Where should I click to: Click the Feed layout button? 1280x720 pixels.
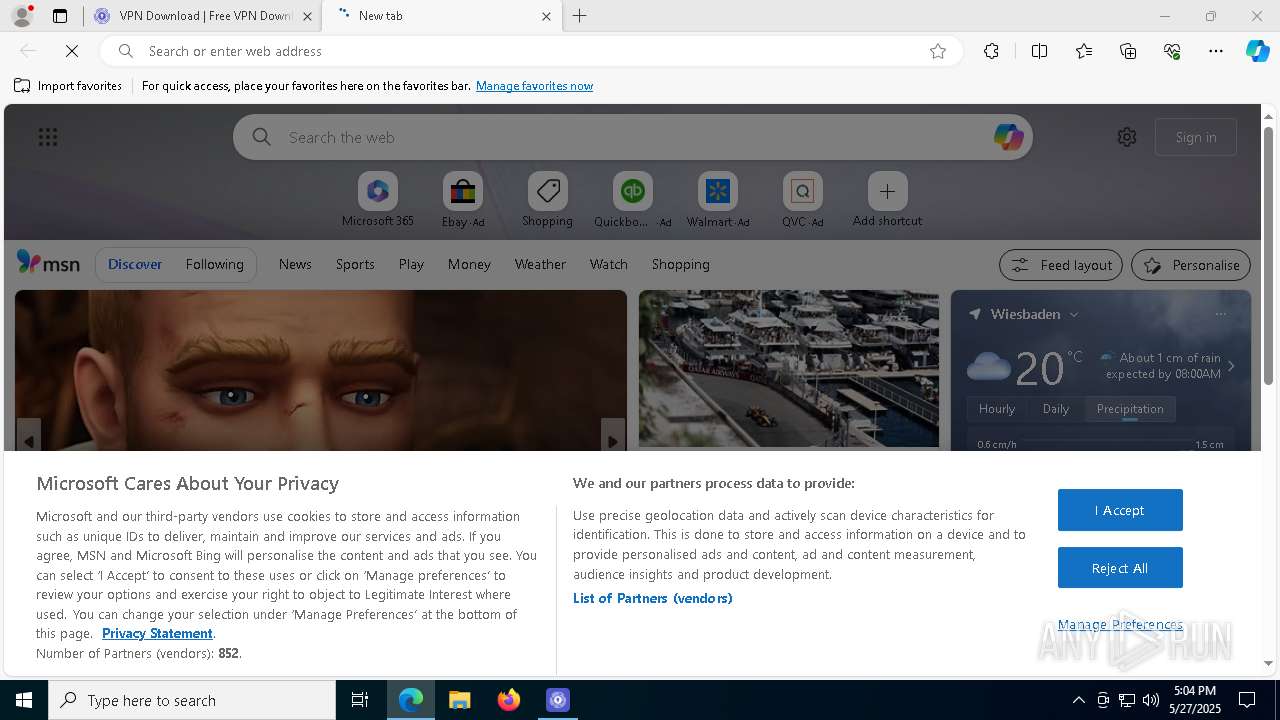click(x=1060, y=265)
